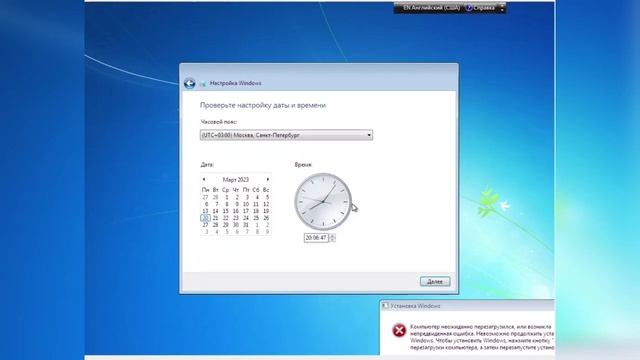Screen dimensions: 640x360
Task: Select March 19 in the calendar
Action: [x=266, y=211]
